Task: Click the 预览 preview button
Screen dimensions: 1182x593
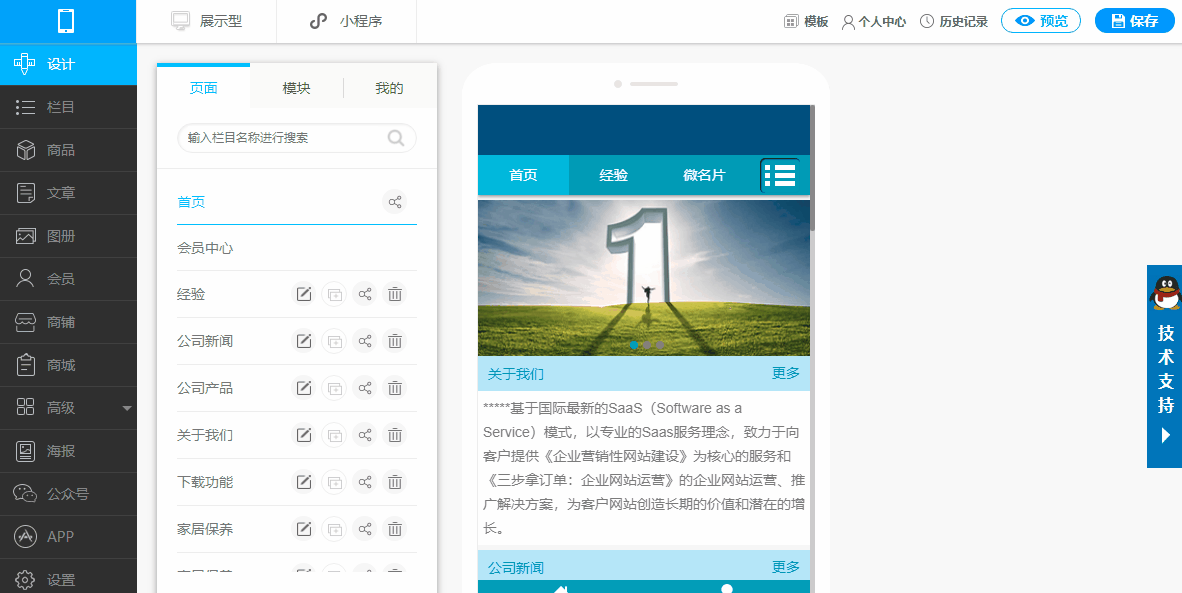Action: [1041, 21]
